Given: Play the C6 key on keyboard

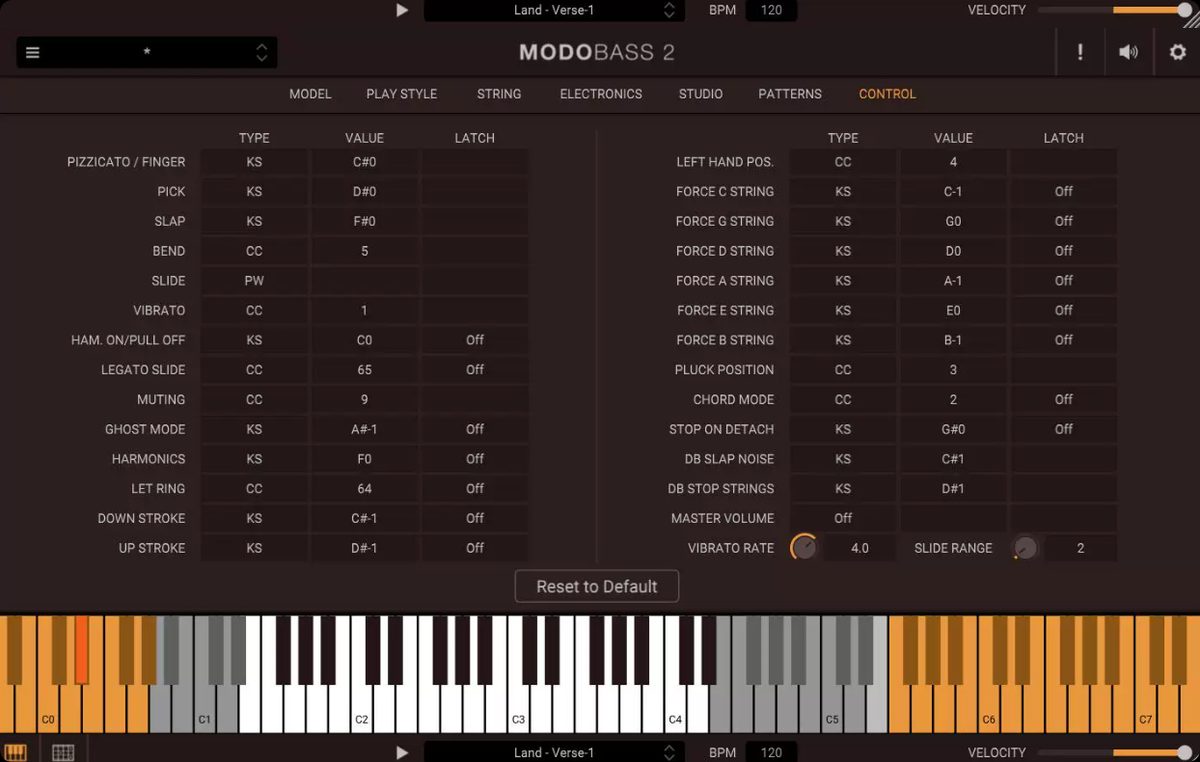Looking at the screenshot, I should [x=989, y=710].
